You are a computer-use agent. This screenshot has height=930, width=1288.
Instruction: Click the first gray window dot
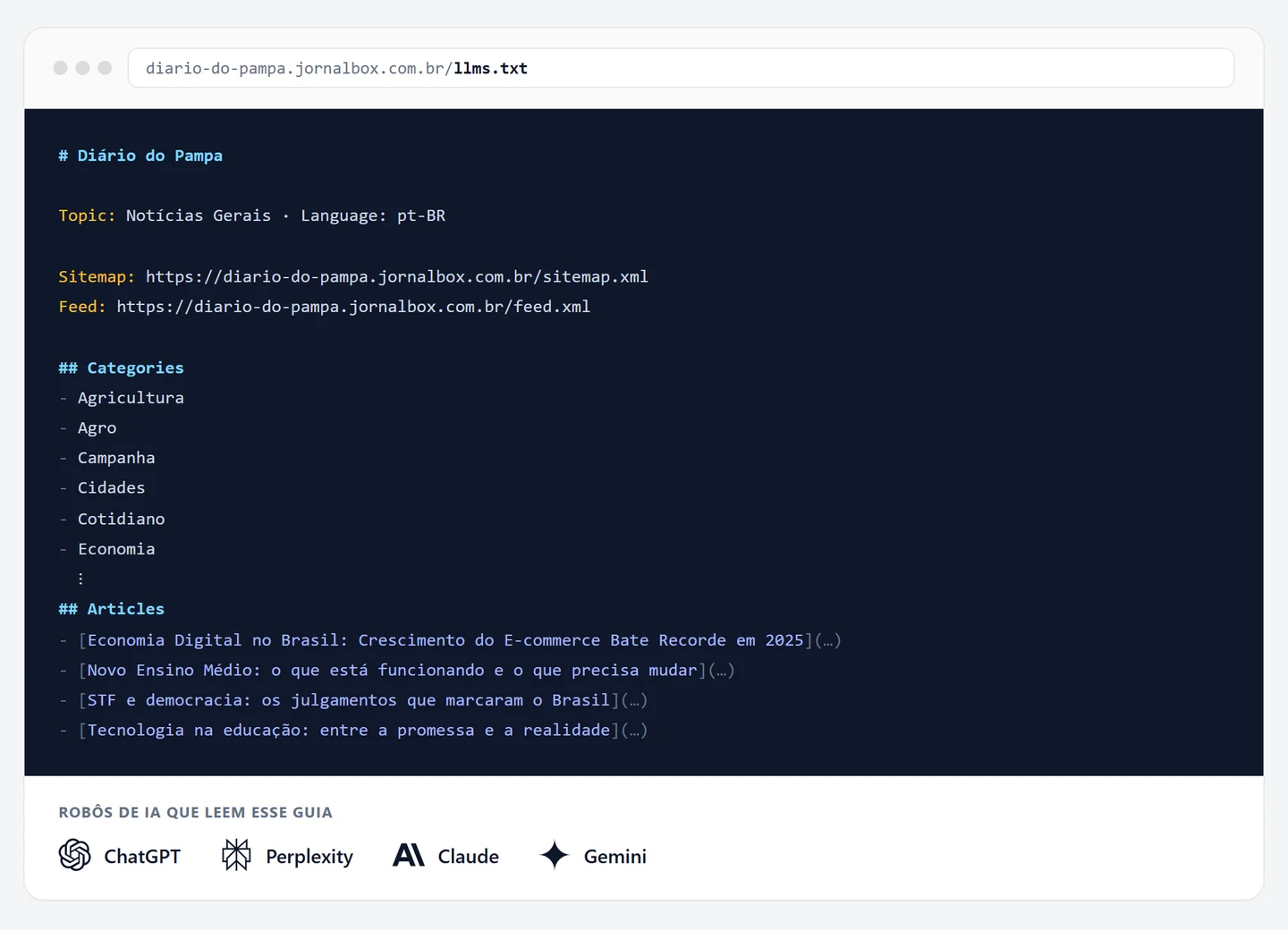coord(61,68)
